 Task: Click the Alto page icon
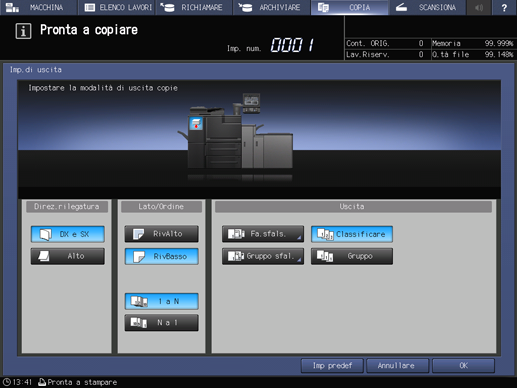click(x=44, y=256)
